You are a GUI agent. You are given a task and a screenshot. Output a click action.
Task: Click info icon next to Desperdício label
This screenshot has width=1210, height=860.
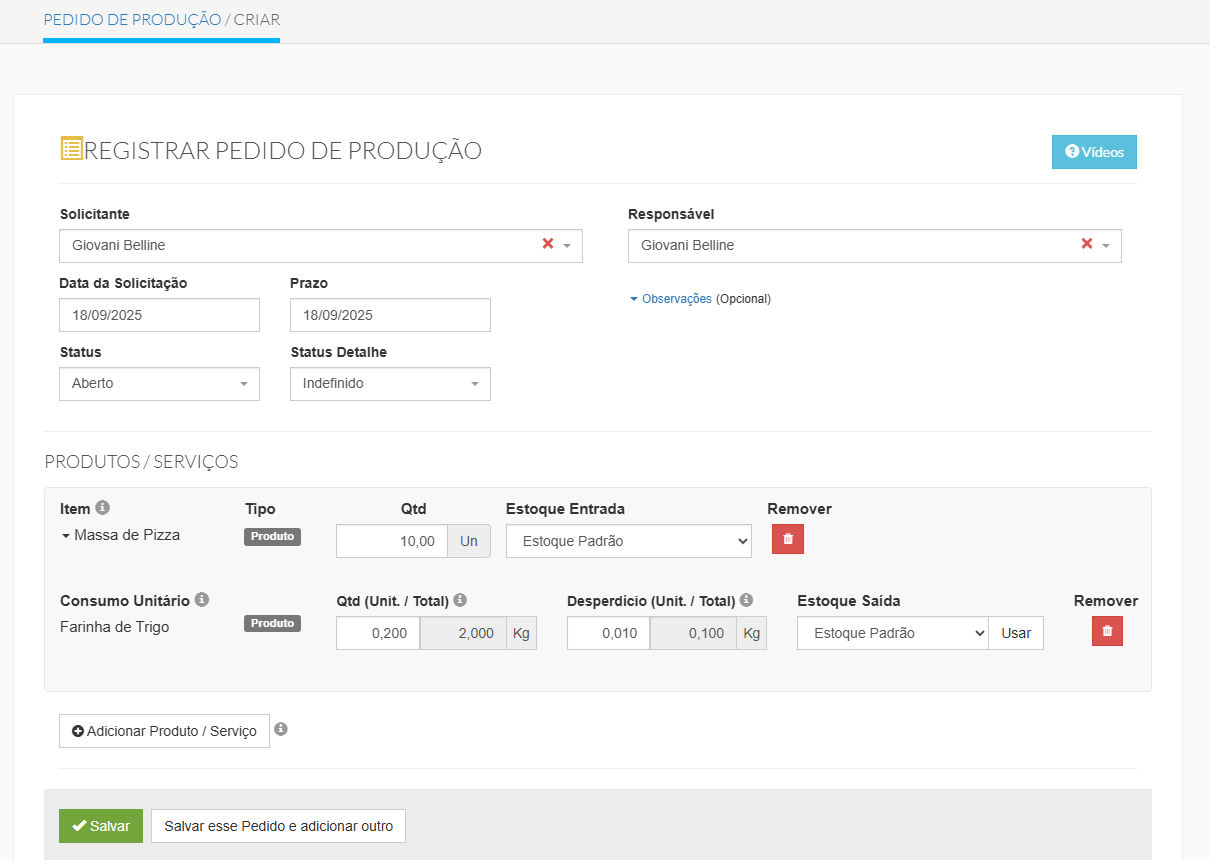click(x=746, y=600)
